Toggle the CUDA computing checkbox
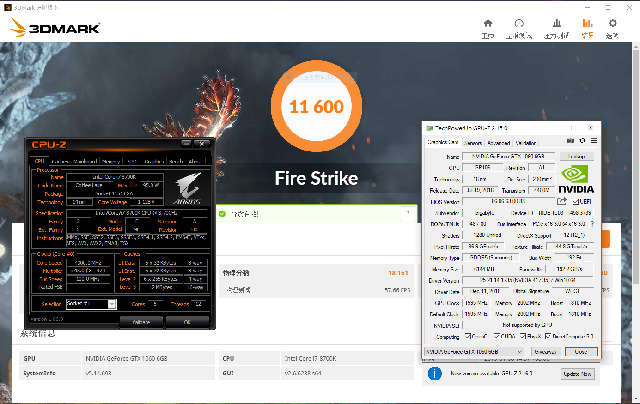The height and width of the screenshot is (404, 640). (497, 336)
